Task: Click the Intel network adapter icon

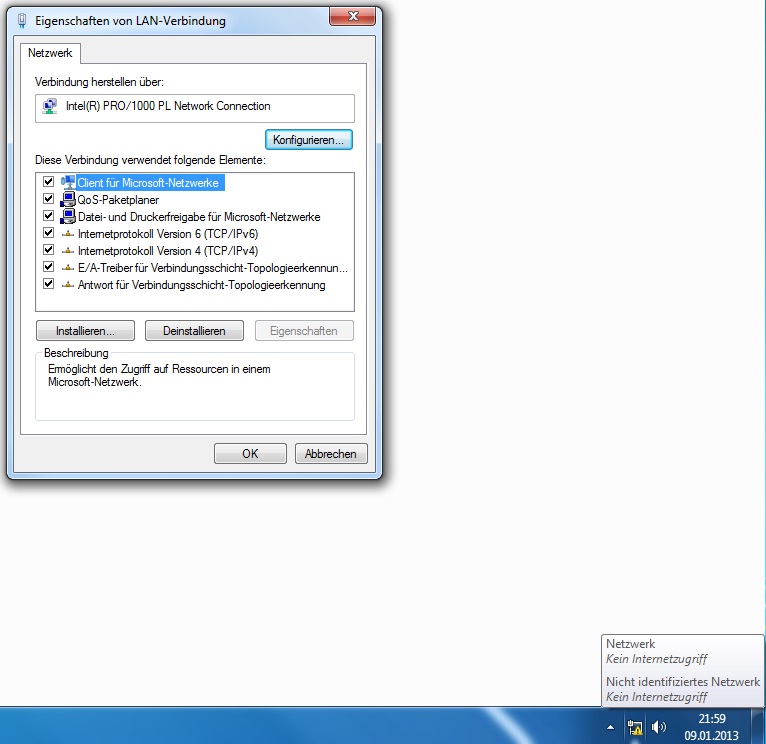Action: click(50, 106)
